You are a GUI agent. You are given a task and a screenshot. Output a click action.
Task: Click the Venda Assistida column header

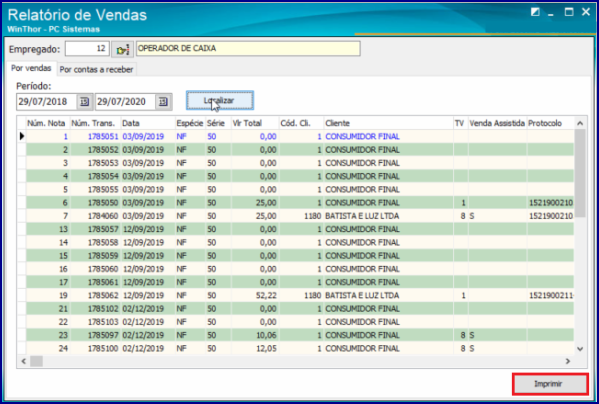coord(497,123)
